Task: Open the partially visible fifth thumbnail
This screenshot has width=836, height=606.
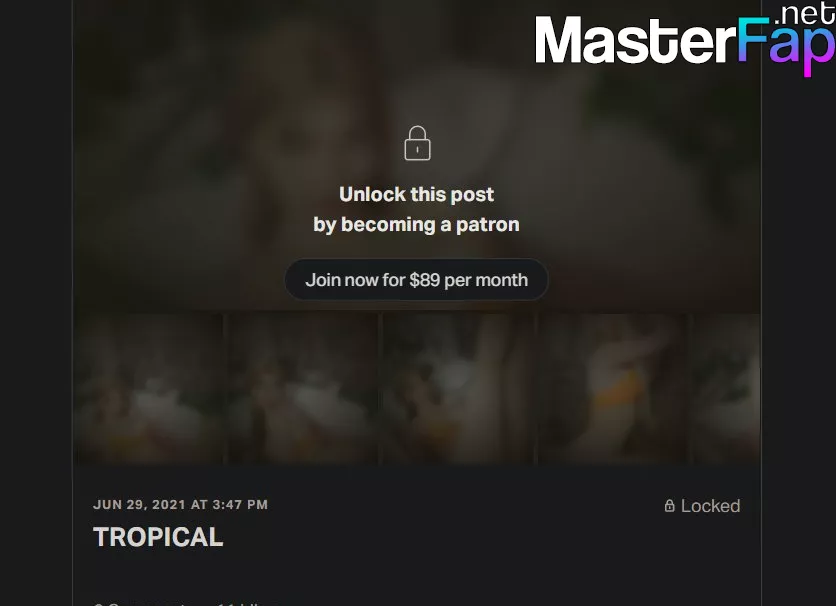Action: pos(726,389)
